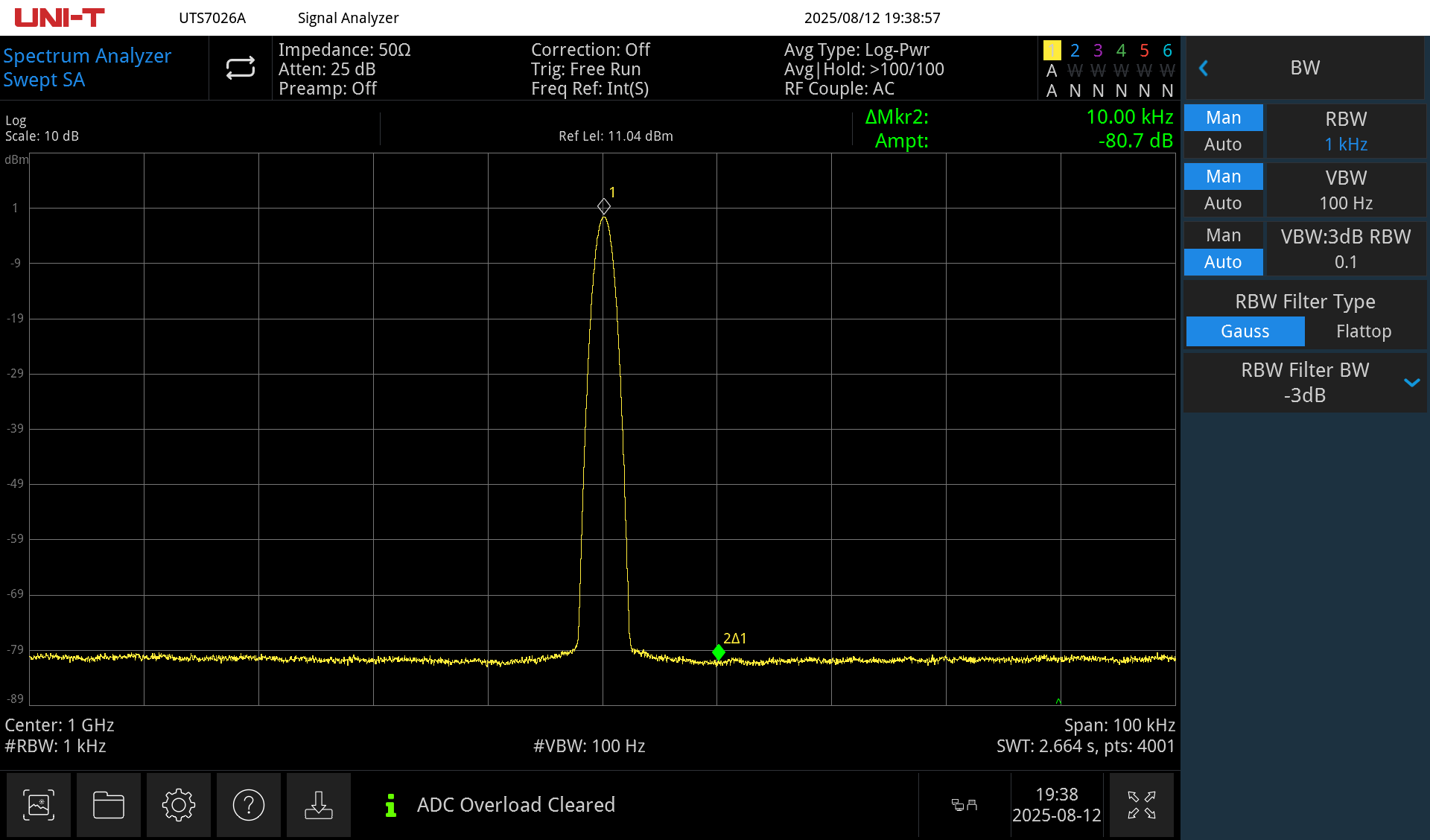Set VBW:3dB RBW to Man
Image resolution: width=1430 pixels, height=840 pixels.
coord(1223,235)
